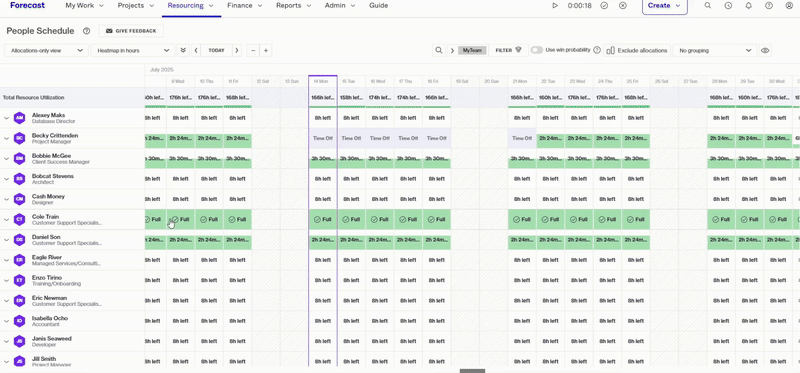Zoom in timeline with plus button
The height and width of the screenshot is (373, 800).
pyautogui.click(x=266, y=51)
